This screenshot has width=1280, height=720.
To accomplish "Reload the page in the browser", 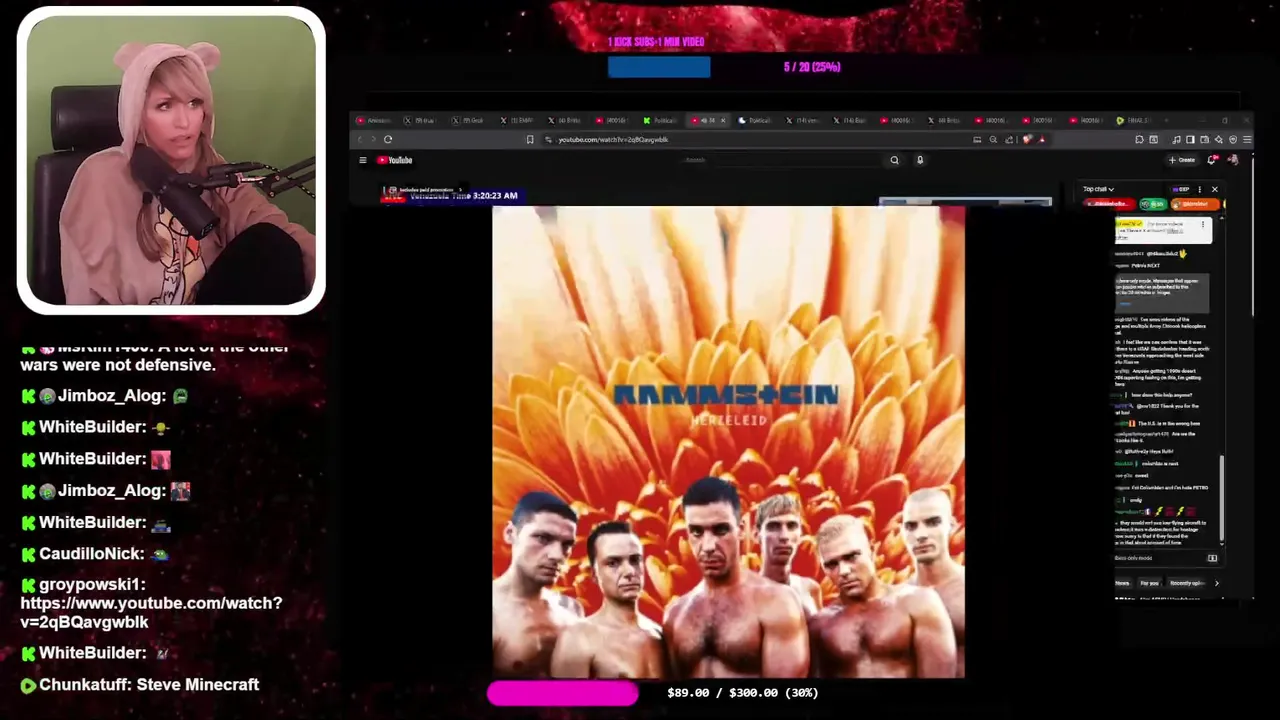I will (x=388, y=140).
